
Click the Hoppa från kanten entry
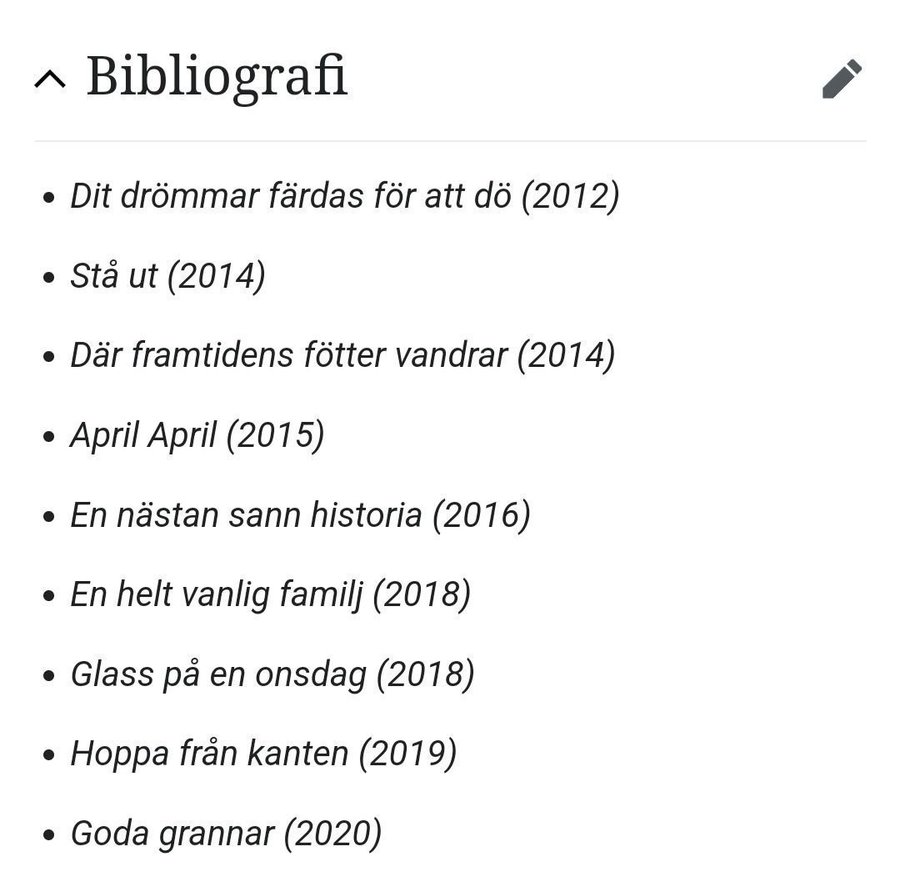[208, 754]
